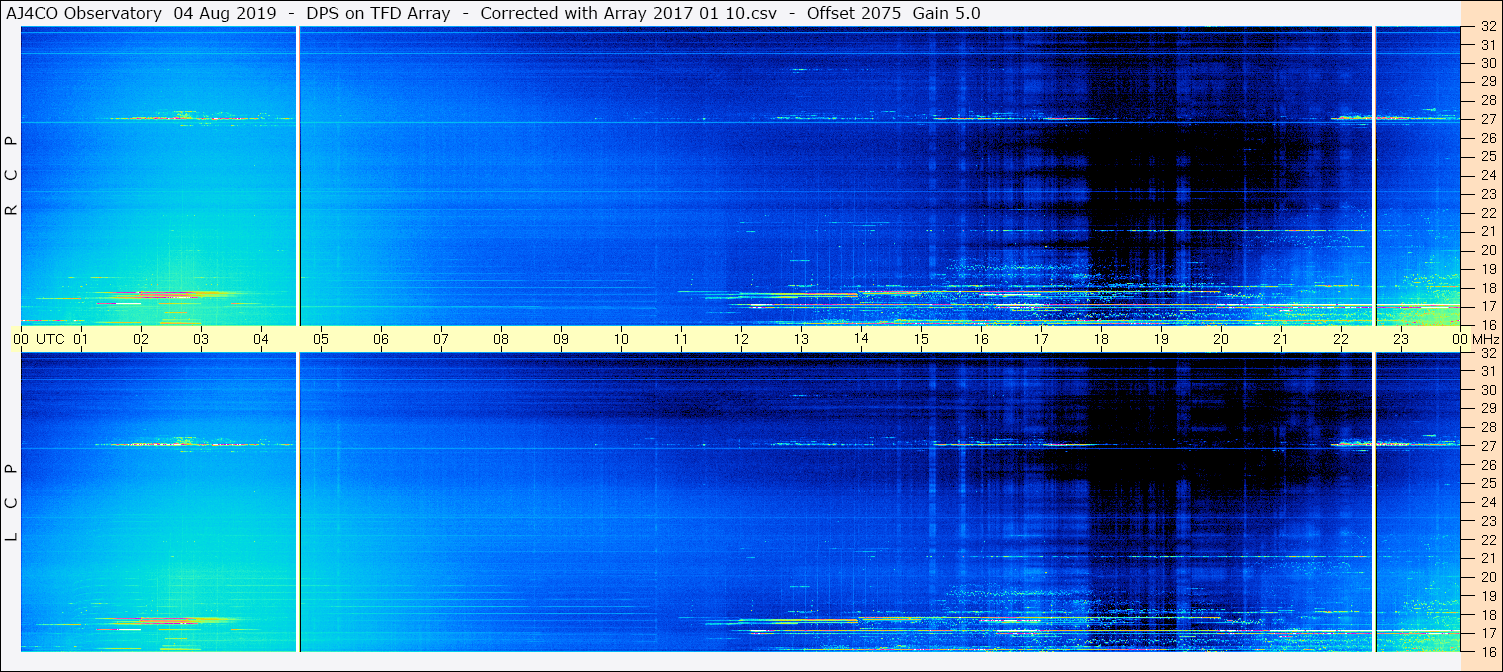Screen dimensions: 1503x672
Task: Click the RCP axis label
Action: [11, 176]
